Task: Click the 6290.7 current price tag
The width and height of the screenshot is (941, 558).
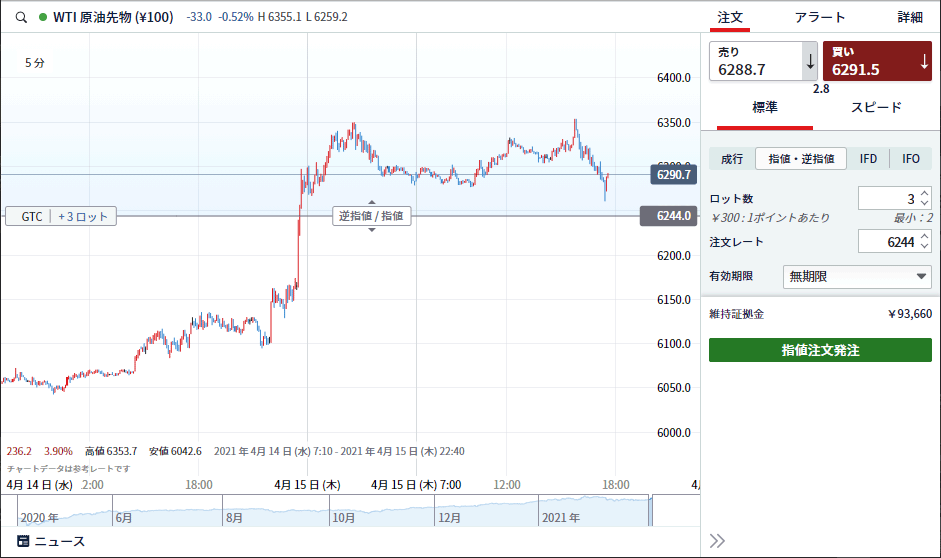Action: tap(673, 175)
